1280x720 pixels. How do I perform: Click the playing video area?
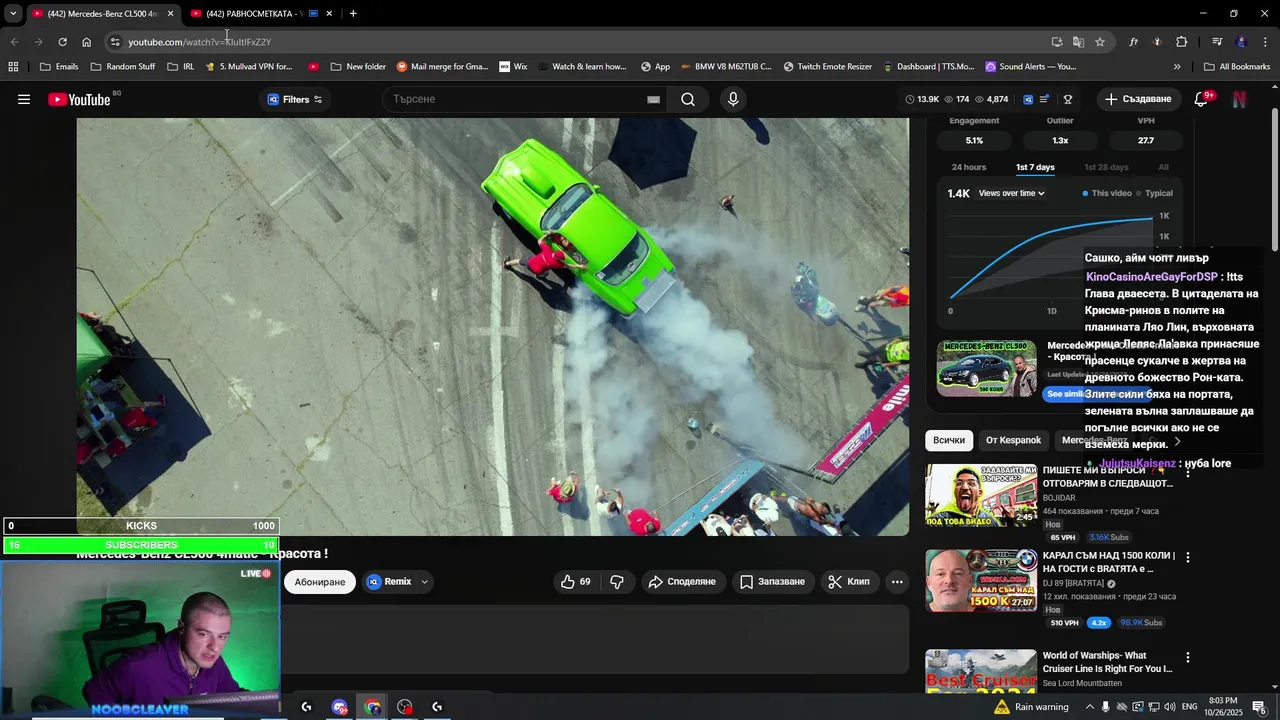pyautogui.click(x=493, y=326)
